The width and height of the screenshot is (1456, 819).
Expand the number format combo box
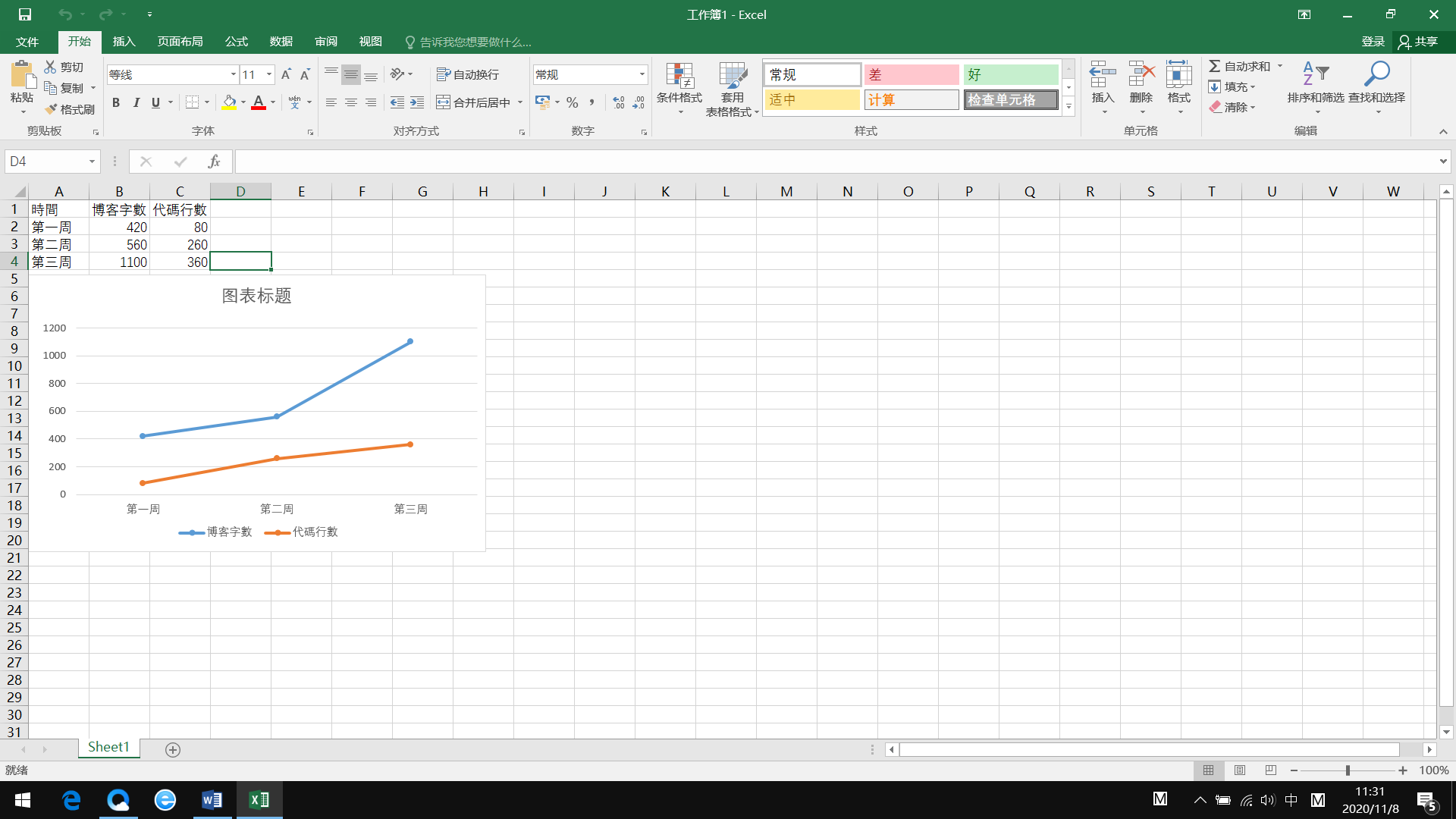pyautogui.click(x=642, y=74)
